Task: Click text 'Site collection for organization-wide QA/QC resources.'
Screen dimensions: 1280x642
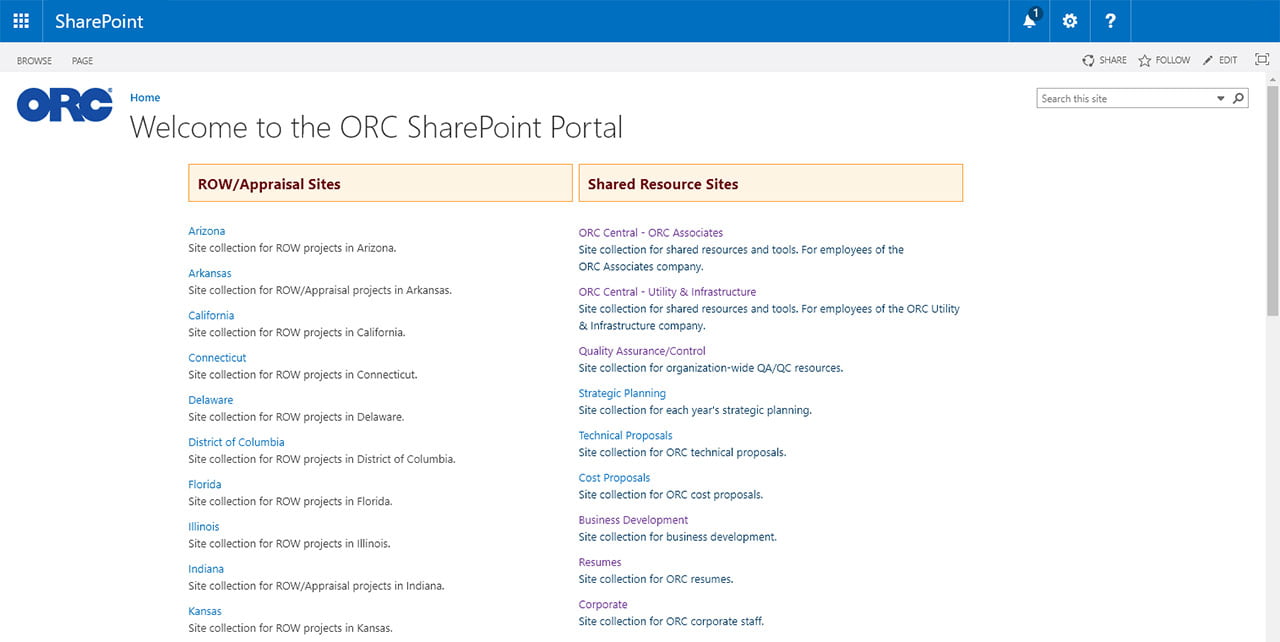Action: pyautogui.click(x=711, y=368)
